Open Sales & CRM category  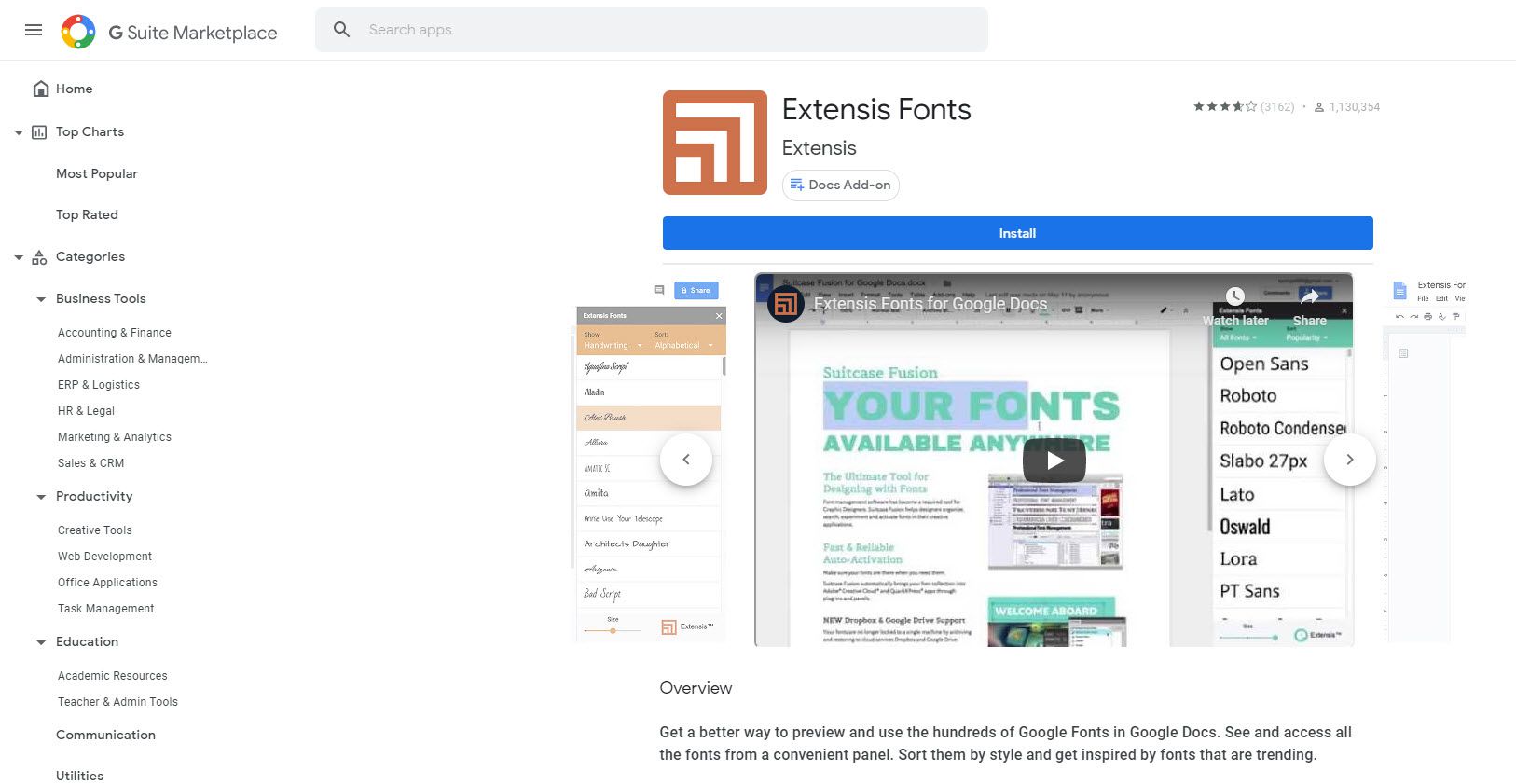(90, 463)
